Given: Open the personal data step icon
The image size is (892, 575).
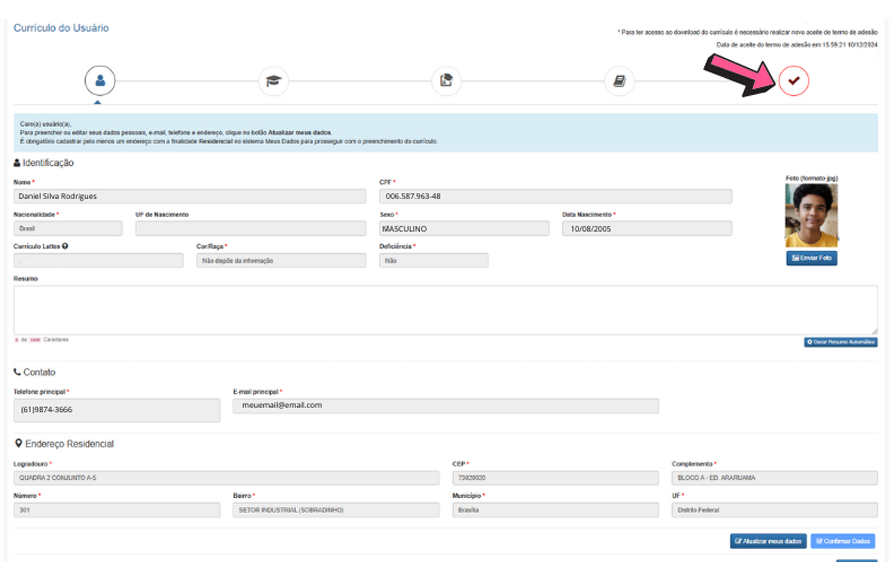Looking at the screenshot, I should point(100,81).
